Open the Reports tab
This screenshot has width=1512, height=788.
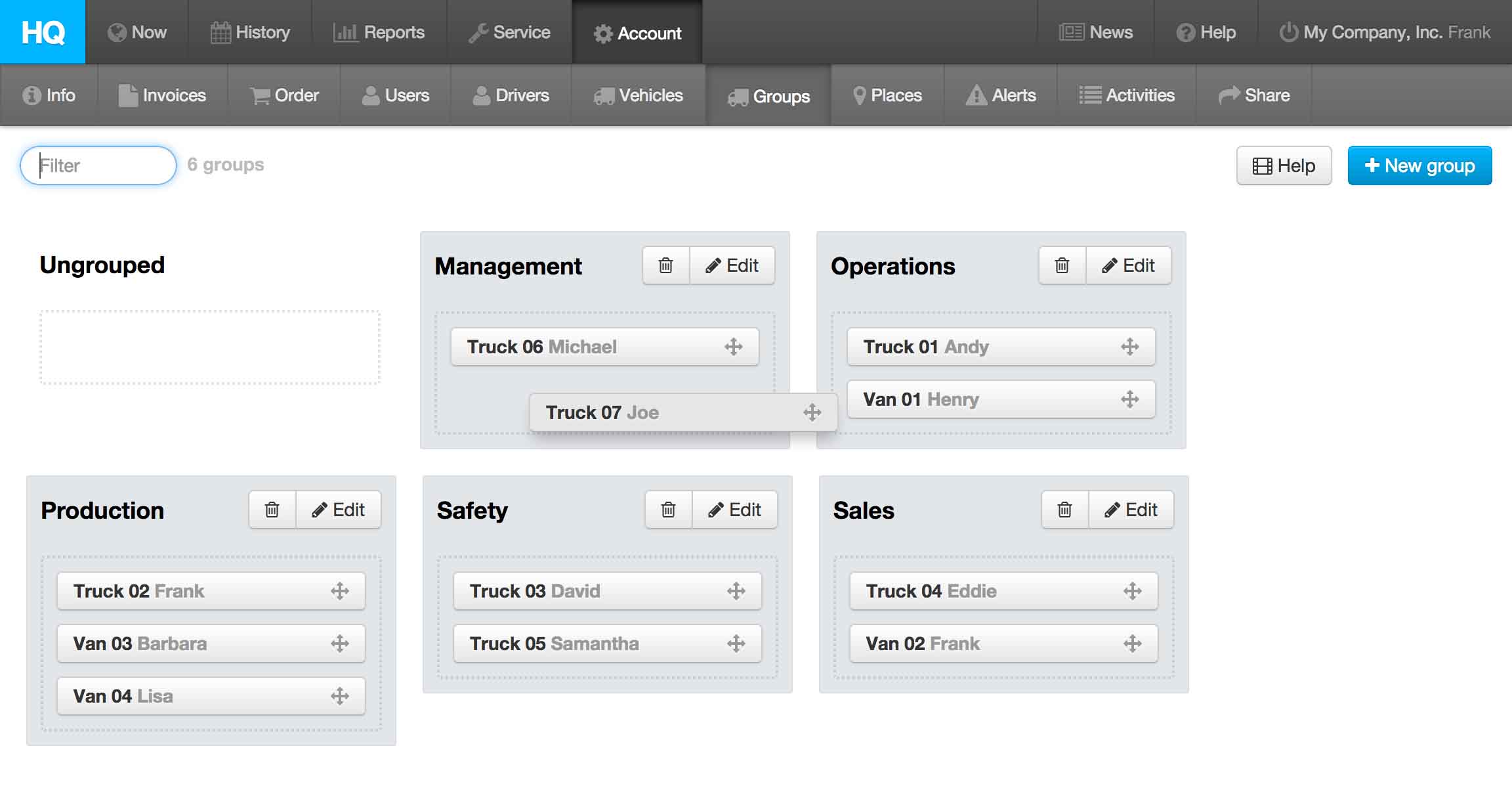(x=379, y=32)
